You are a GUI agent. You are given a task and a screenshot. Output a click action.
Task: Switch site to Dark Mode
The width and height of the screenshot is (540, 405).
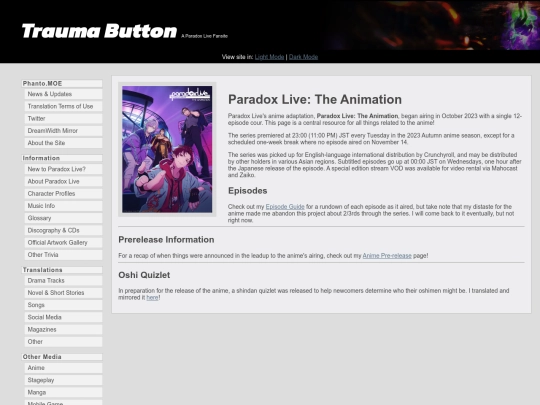point(303,57)
